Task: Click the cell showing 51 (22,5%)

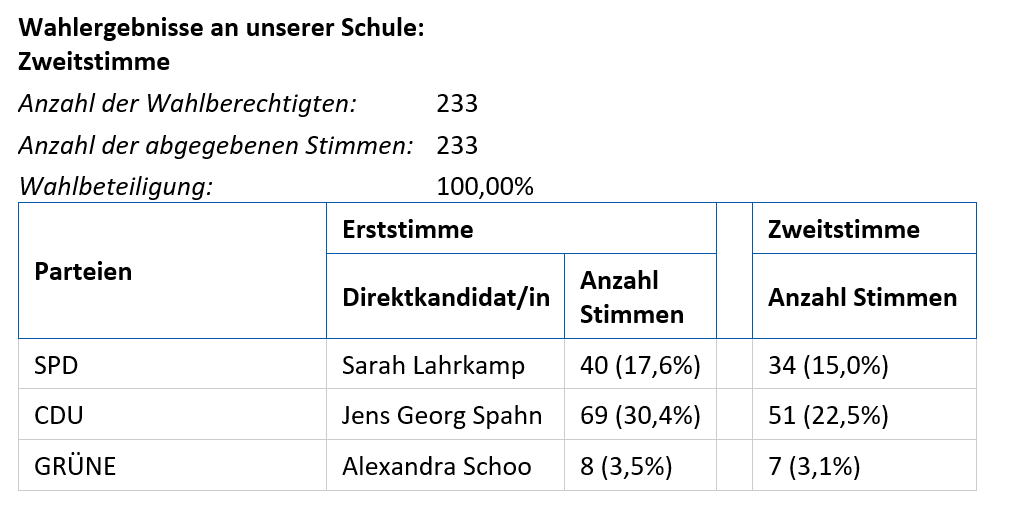Action: pos(864,414)
